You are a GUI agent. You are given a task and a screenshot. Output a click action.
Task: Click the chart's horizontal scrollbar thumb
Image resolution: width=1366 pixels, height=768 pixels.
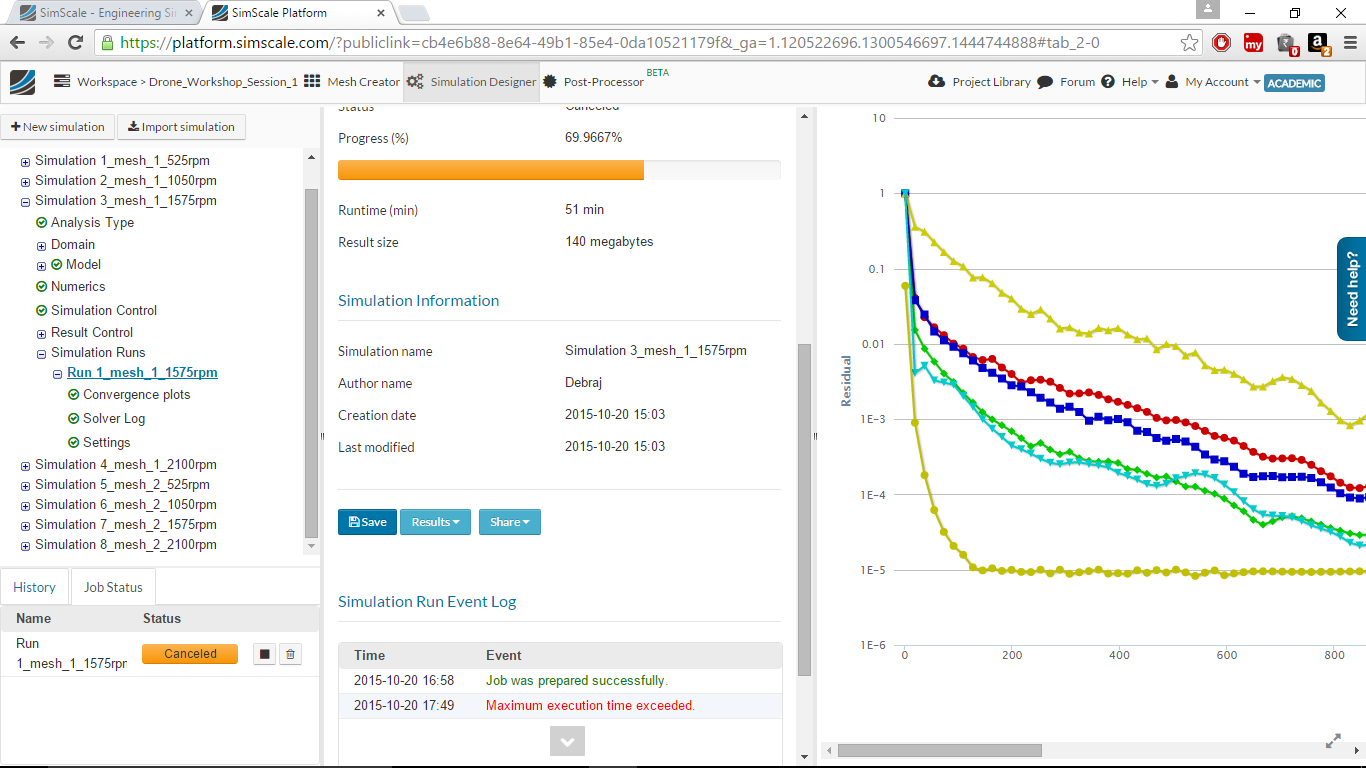coord(939,750)
